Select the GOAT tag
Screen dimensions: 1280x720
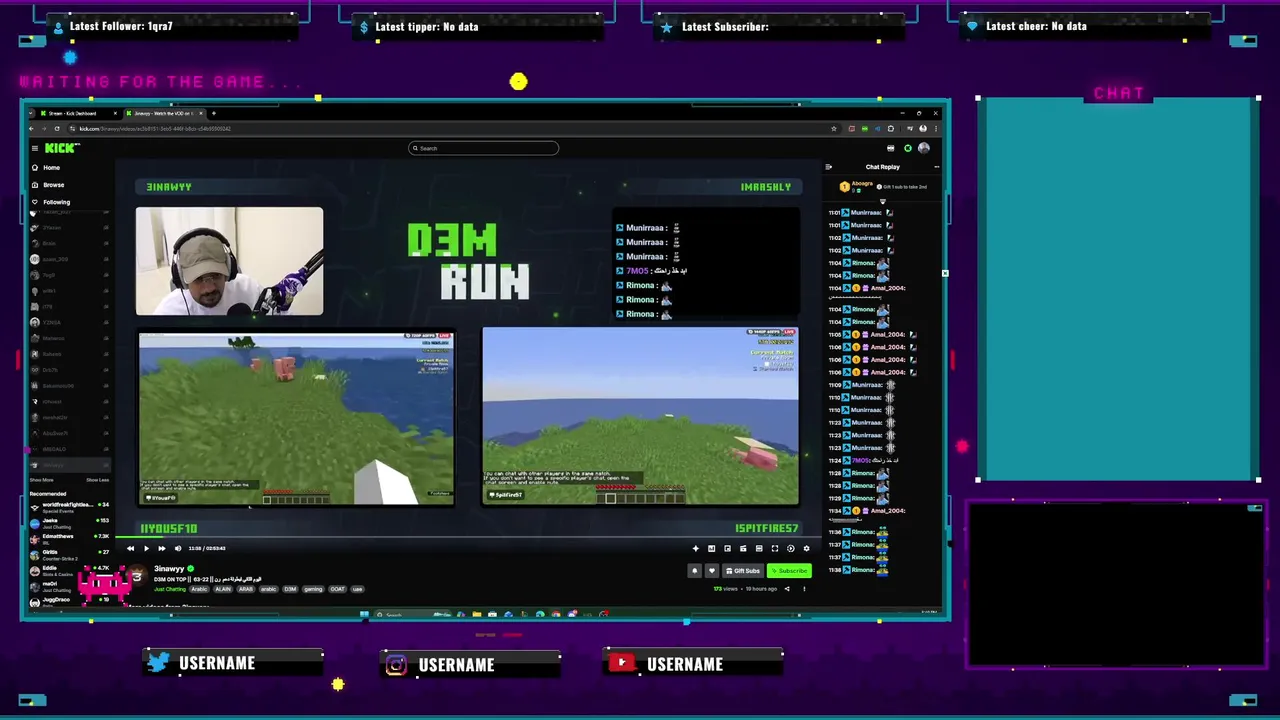pos(337,589)
